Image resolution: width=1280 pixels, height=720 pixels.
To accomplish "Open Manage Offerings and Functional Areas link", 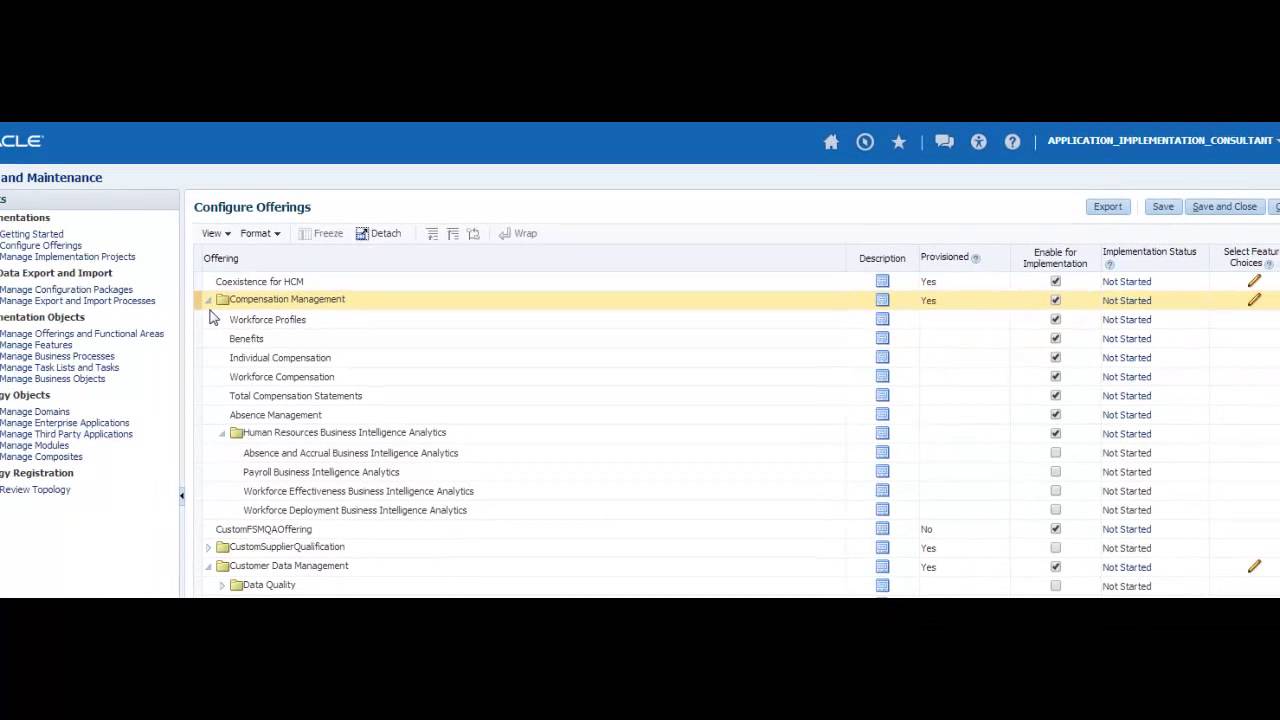I will 81,334.
